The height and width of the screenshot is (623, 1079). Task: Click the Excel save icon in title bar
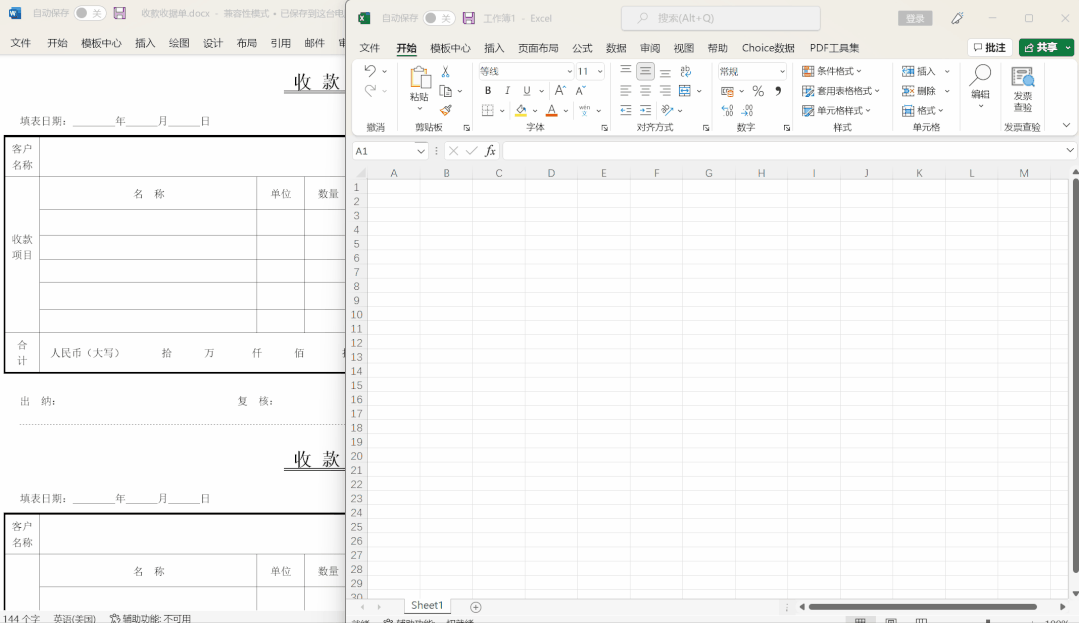(x=468, y=18)
